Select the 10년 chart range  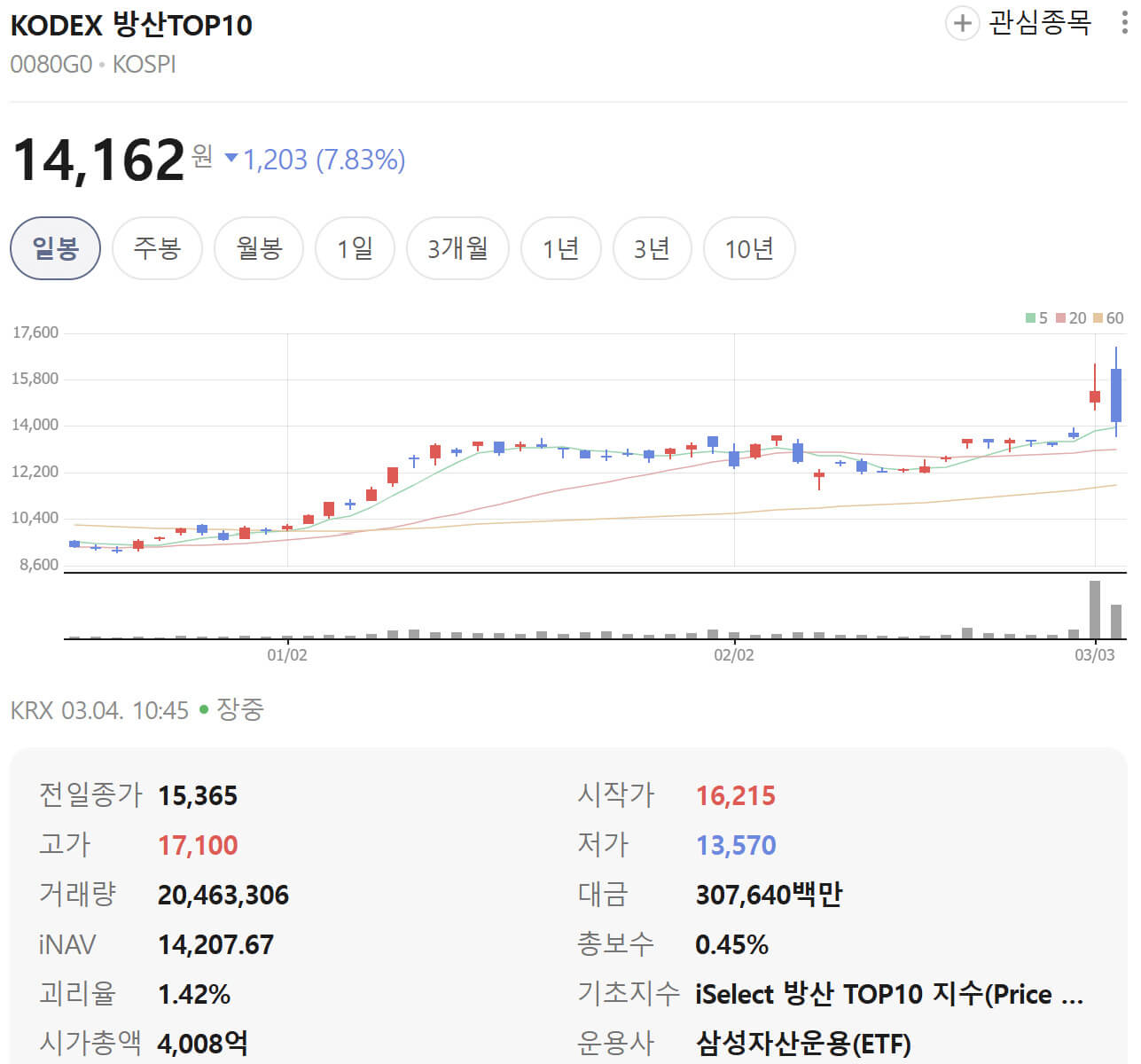[x=749, y=249]
